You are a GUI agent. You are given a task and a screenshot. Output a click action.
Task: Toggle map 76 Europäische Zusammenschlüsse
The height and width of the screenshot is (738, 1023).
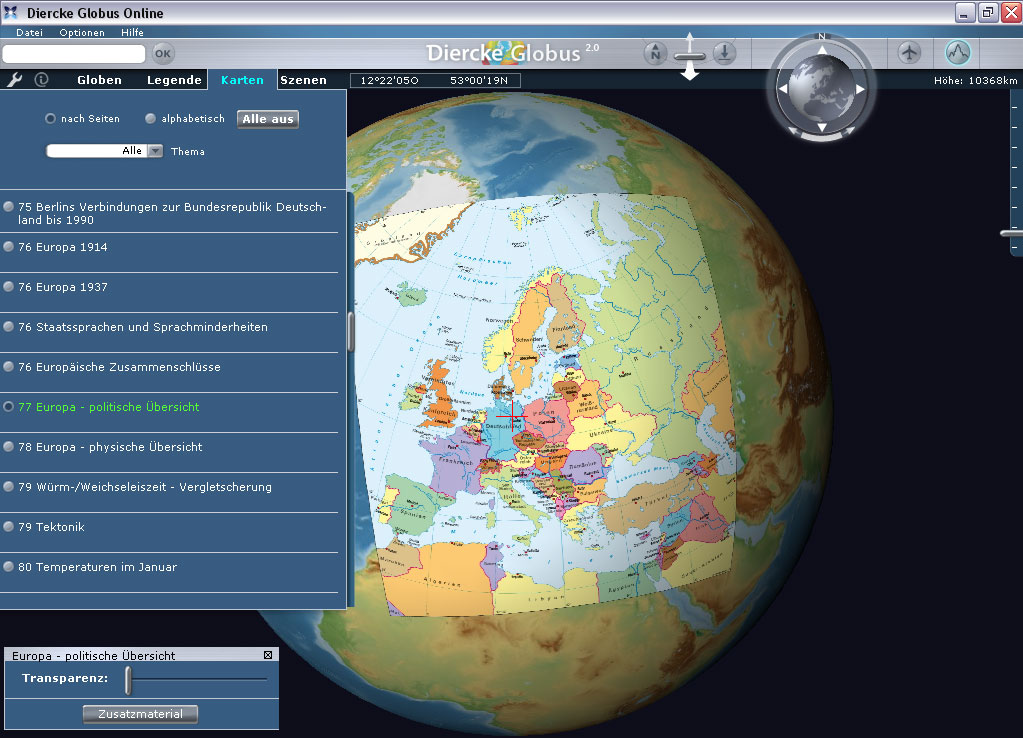click(9, 367)
